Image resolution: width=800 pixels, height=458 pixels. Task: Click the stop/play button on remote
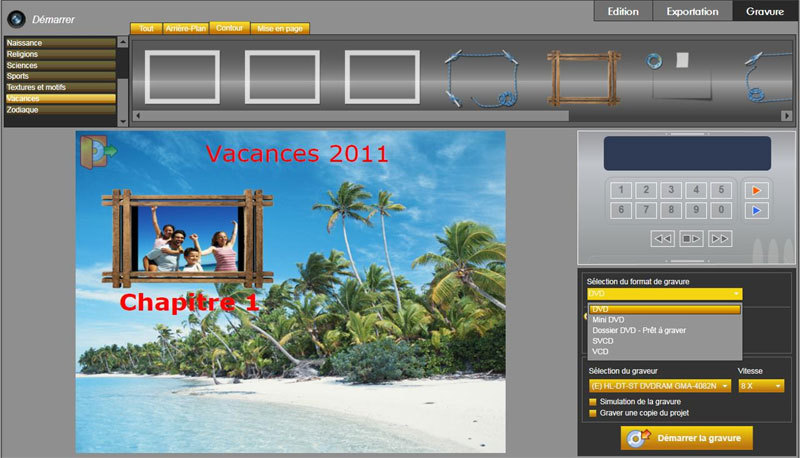(x=691, y=238)
